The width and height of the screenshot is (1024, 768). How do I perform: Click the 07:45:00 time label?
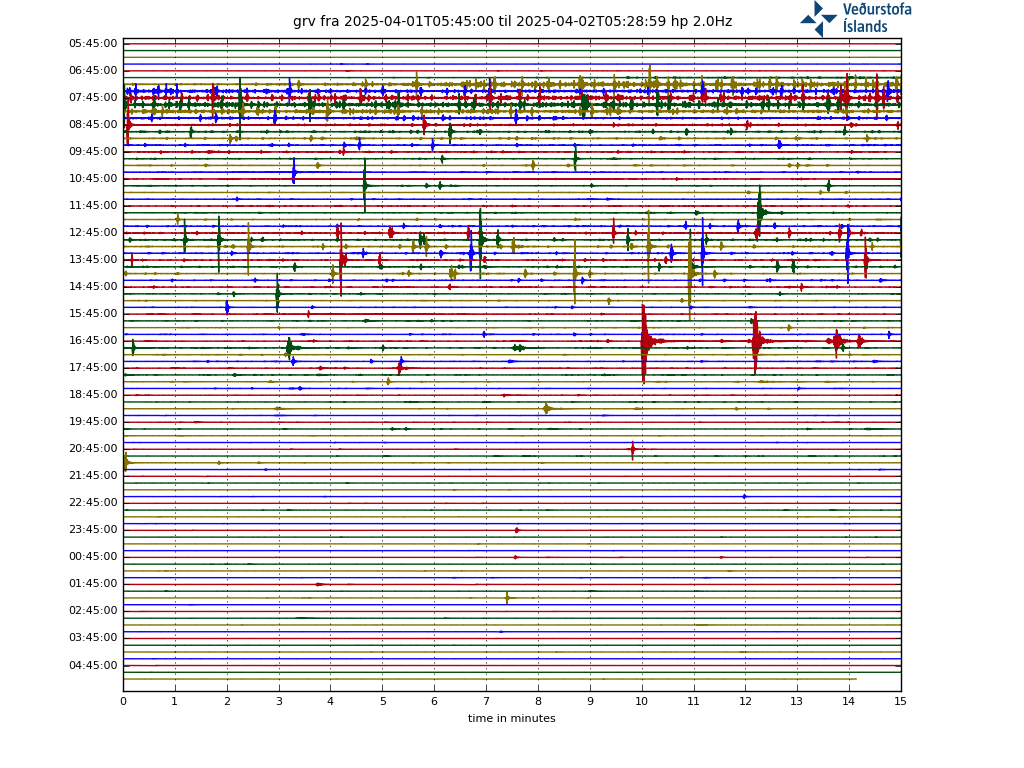[93, 97]
